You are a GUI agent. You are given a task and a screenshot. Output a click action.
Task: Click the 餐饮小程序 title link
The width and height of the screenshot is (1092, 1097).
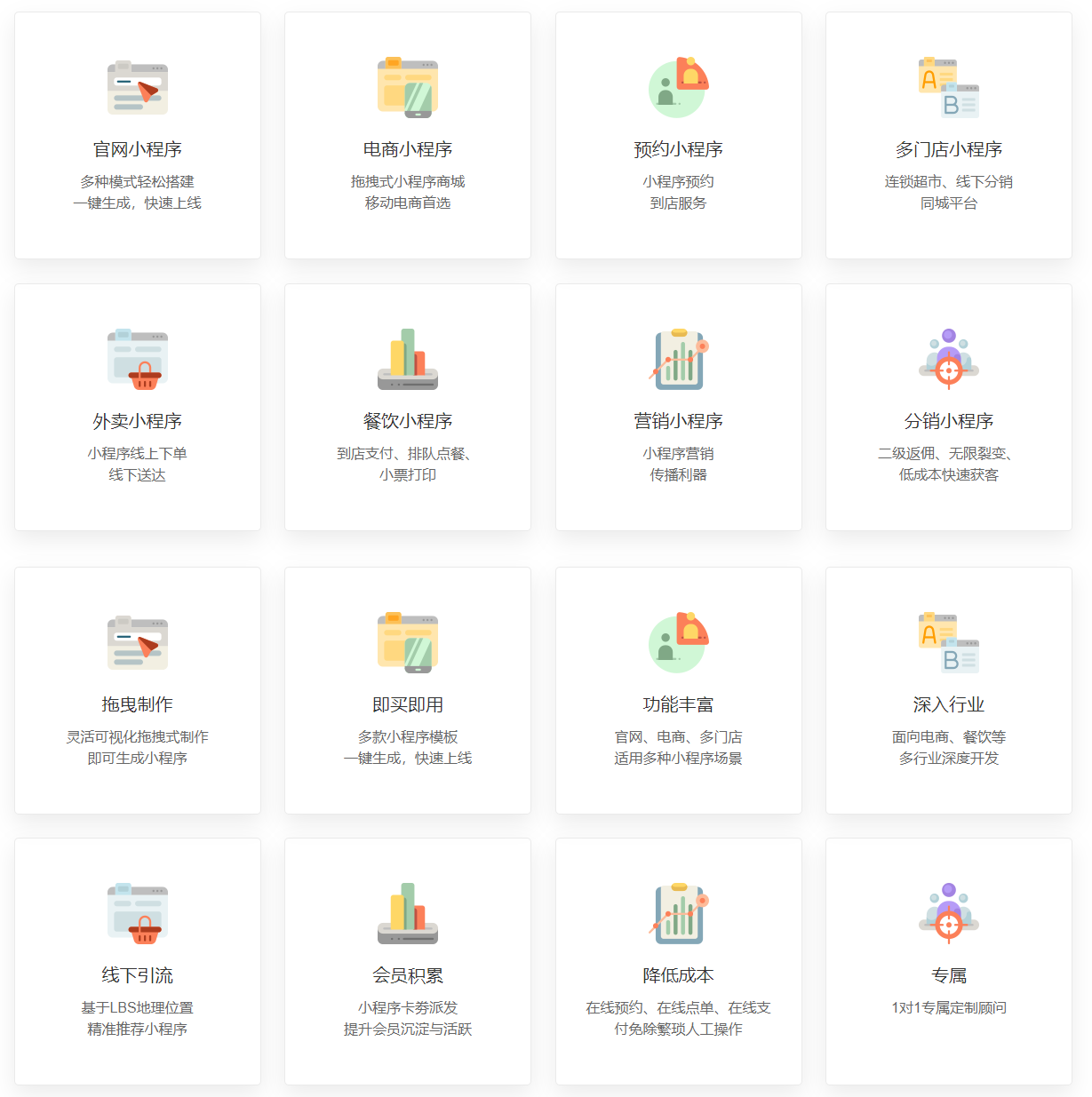(x=408, y=419)
